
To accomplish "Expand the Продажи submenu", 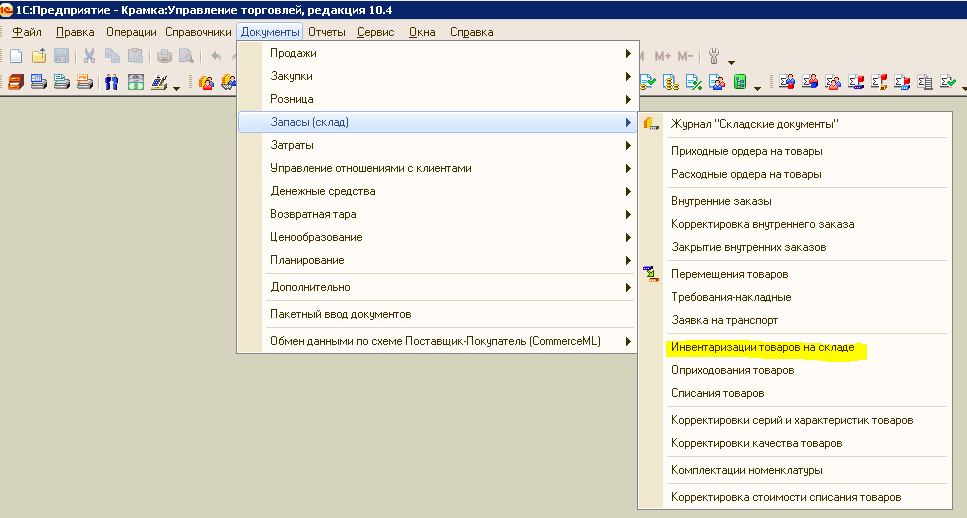I will click(x=437, y=53).
